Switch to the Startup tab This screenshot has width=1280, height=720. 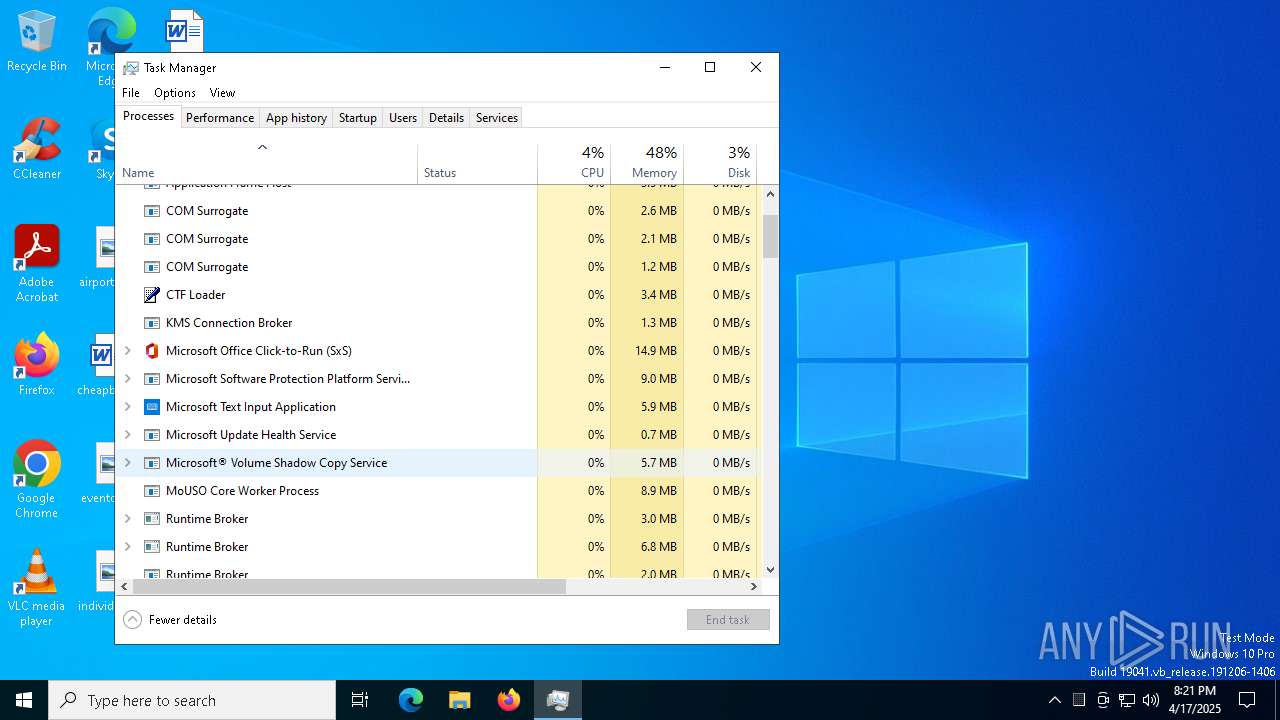click(357, 118)
